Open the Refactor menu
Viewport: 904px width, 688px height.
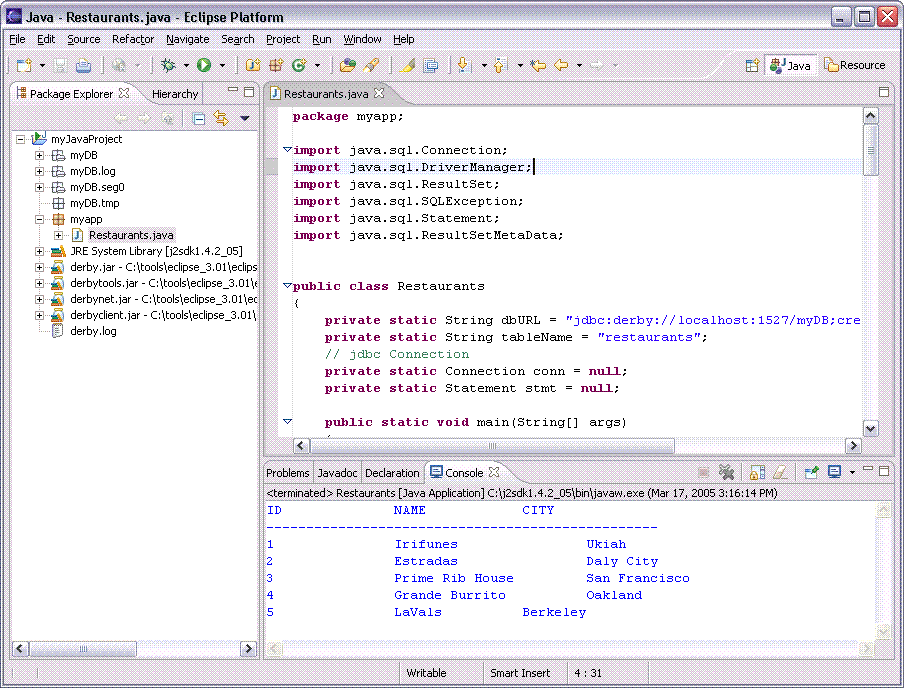pyautogui.click(x=133, y=39)
